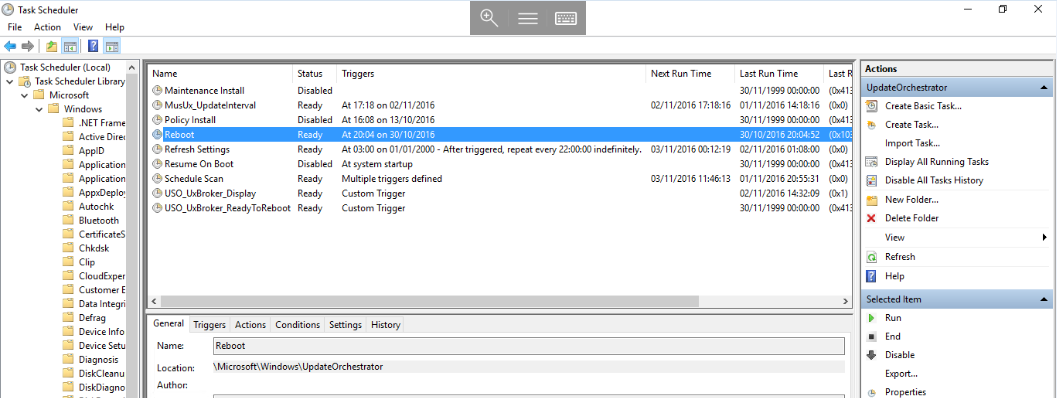1057x398 pixels.
Task: Click Export... action
Action: (x=901, y=374)
